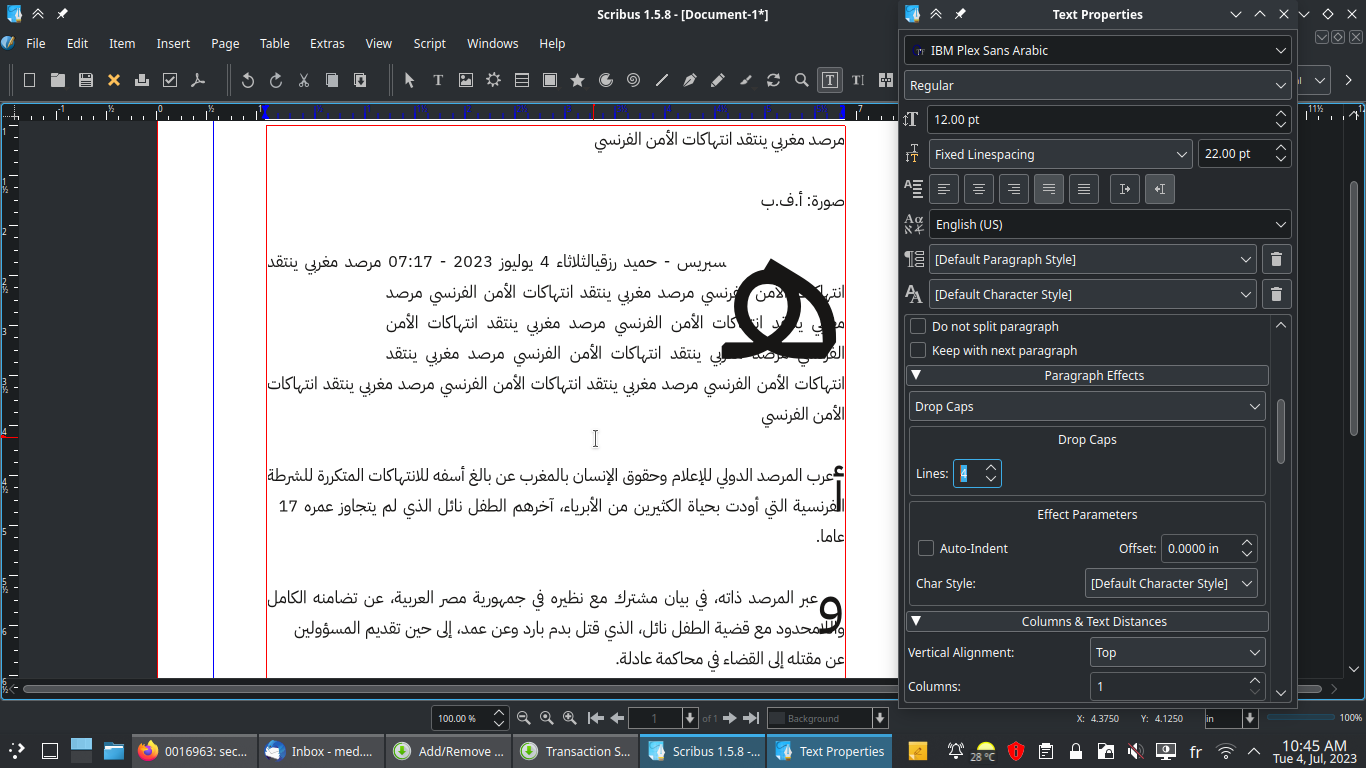
Task: Enable Do not split paragraph checkbox
Action: tap(918, 327)
